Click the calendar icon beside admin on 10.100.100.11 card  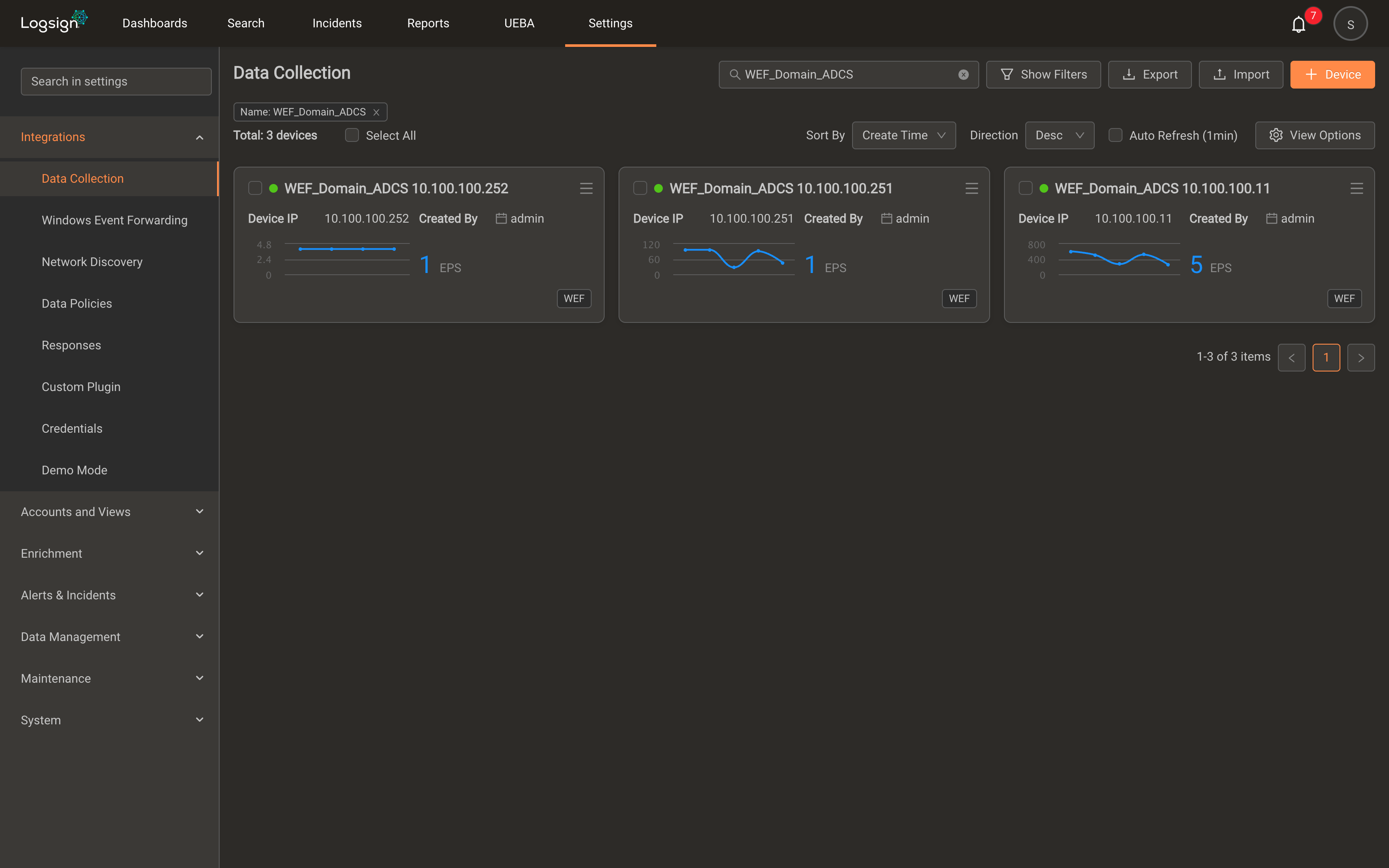pos(1271,219)
